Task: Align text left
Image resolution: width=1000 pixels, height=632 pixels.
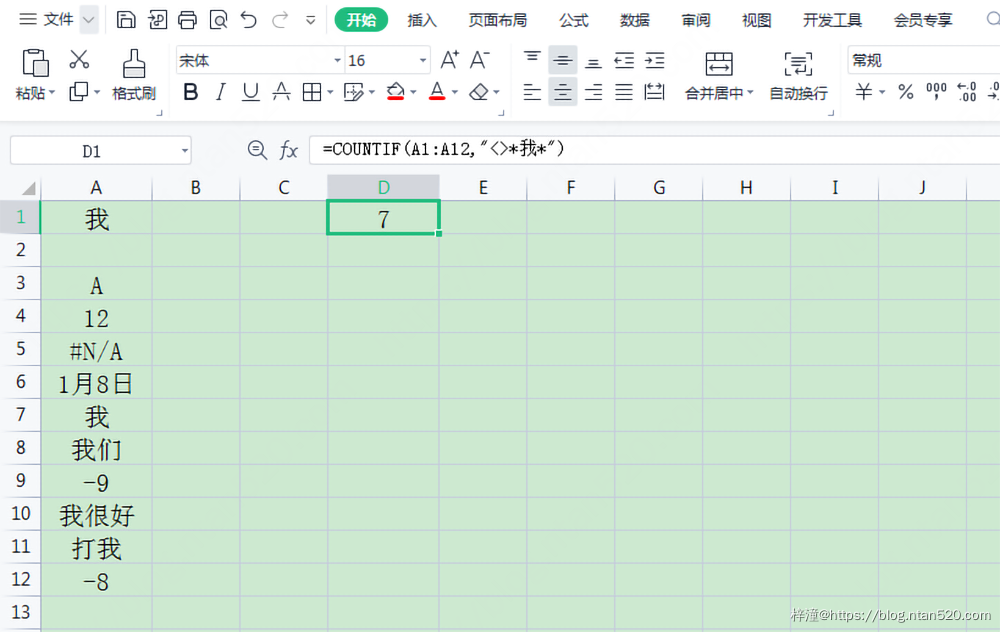Action: point(532,92)
